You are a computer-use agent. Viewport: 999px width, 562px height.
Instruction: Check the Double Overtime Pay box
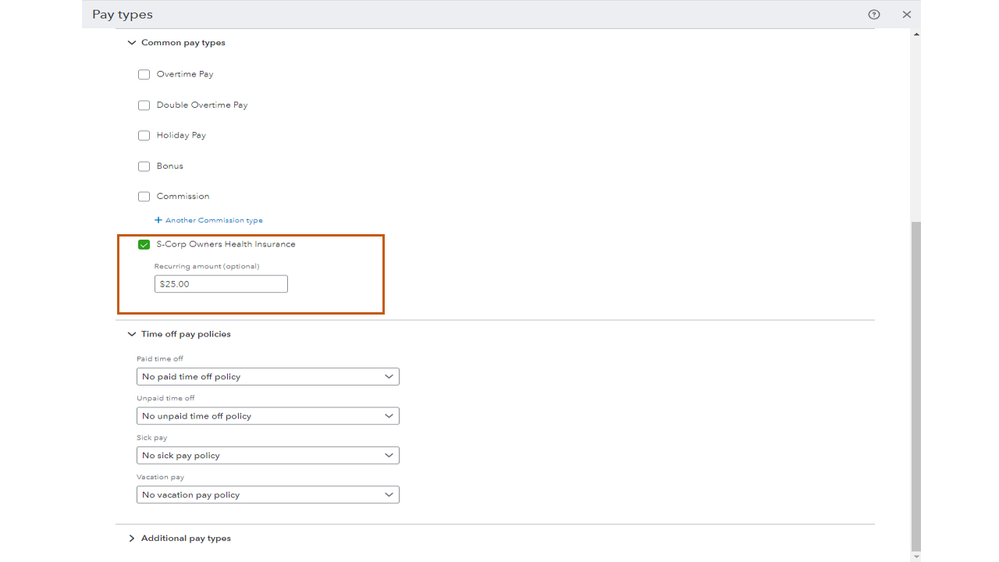(x=144, y=105)
